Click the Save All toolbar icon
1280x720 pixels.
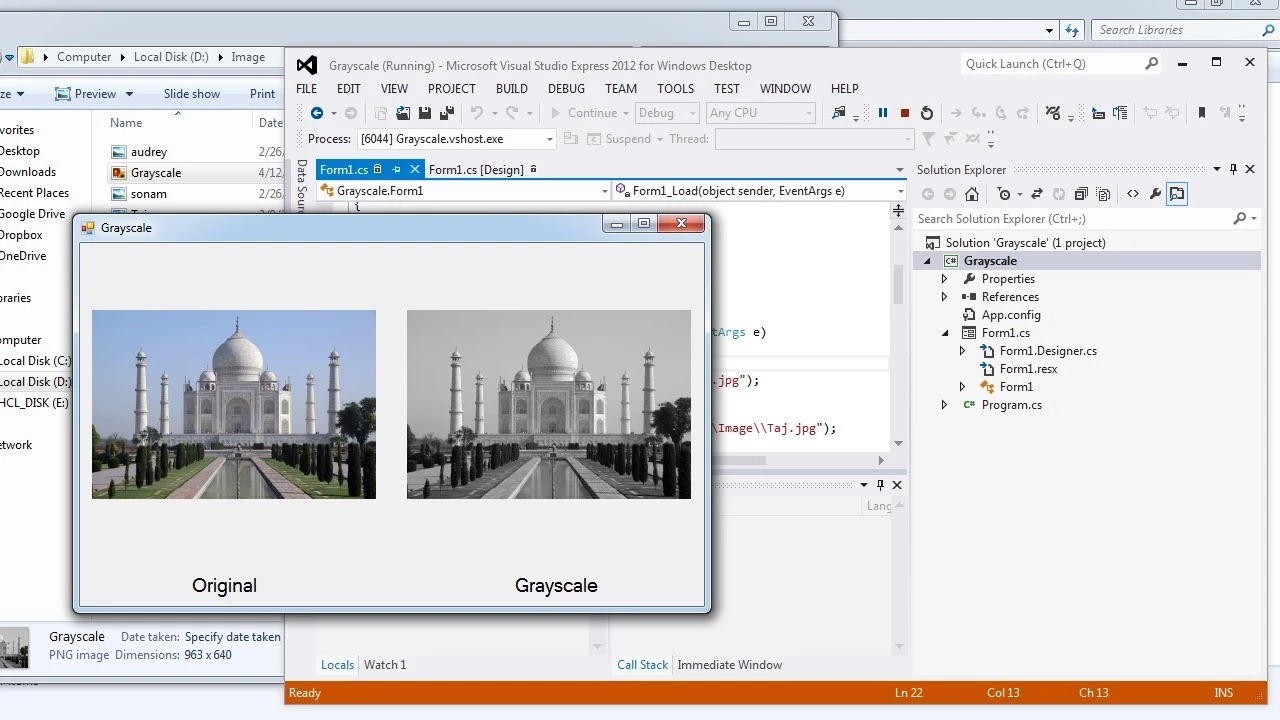coord(446,113)
